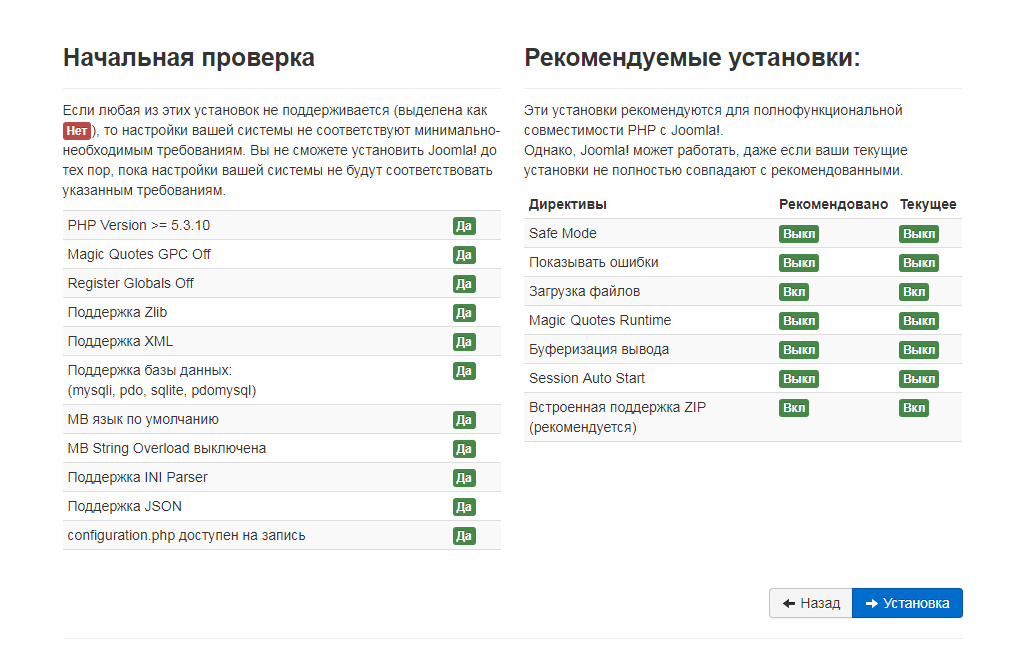Click the current Вкл badge for поддержка ZIP

(x=914, y=408)
